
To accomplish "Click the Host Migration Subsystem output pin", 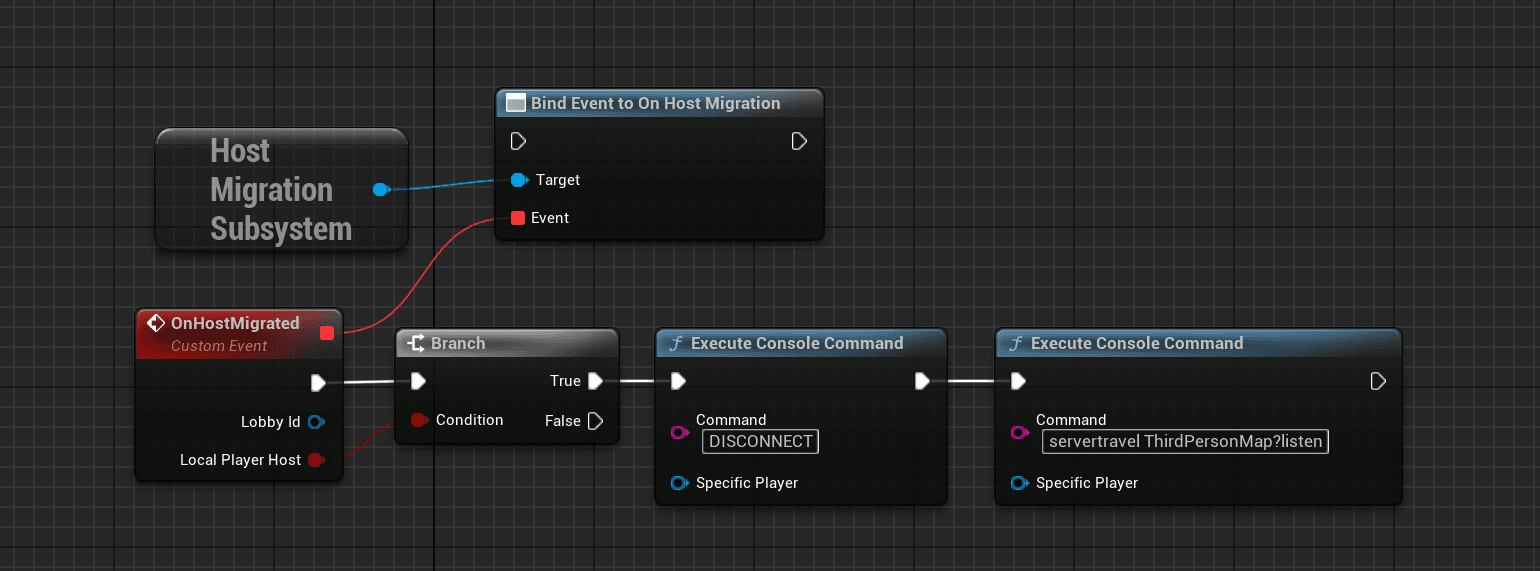I will [x=380, y=189].
